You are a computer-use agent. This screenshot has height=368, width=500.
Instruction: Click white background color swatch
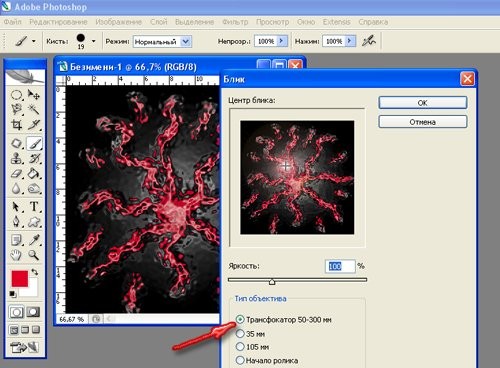(x=33, y=291)
